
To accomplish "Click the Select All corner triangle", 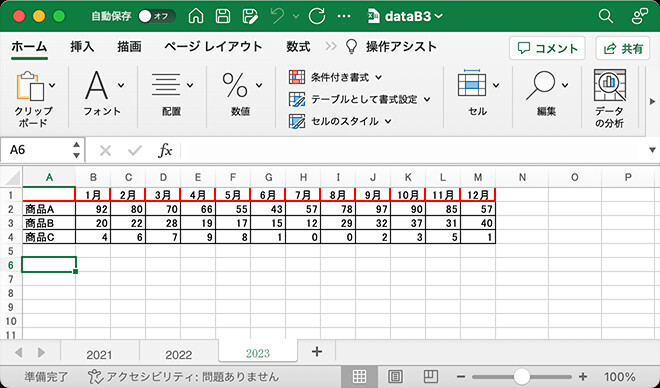I will tap(12, 178).
